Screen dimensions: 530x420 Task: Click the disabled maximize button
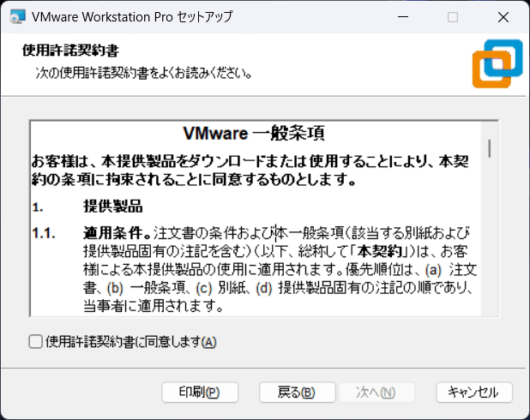click(x=453, y=17)
